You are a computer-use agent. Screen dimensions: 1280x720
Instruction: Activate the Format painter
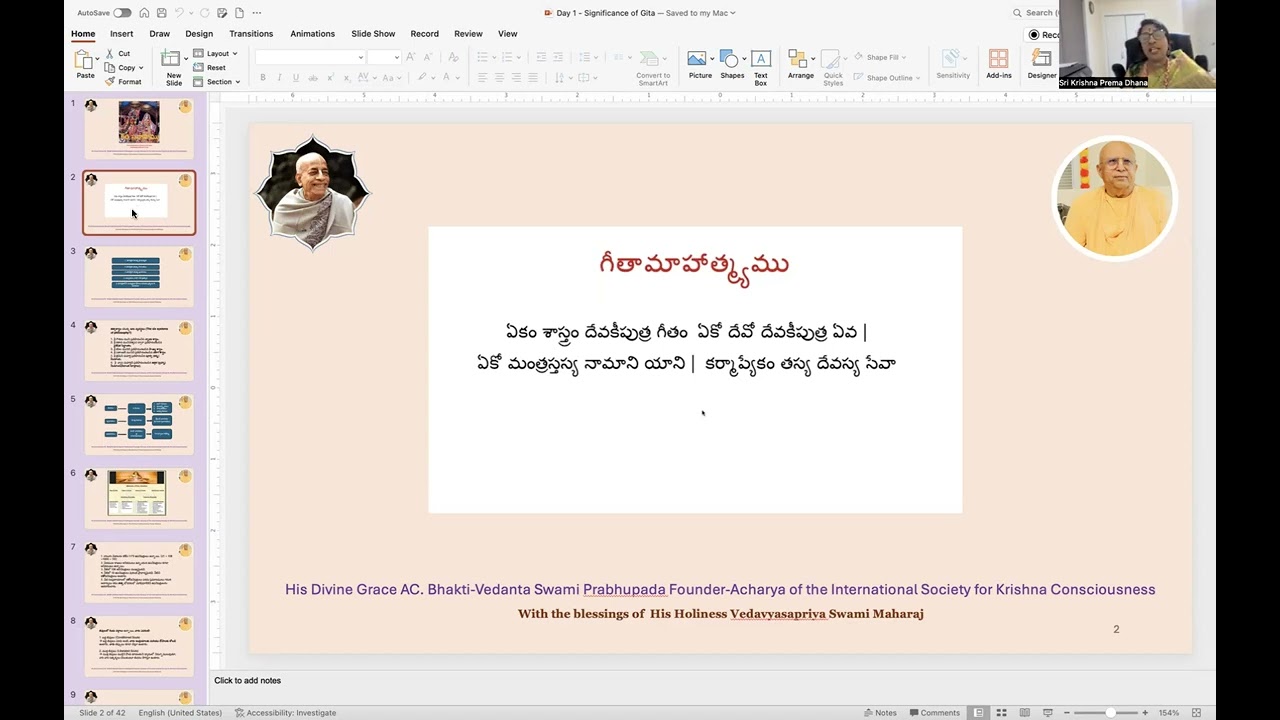123,82
